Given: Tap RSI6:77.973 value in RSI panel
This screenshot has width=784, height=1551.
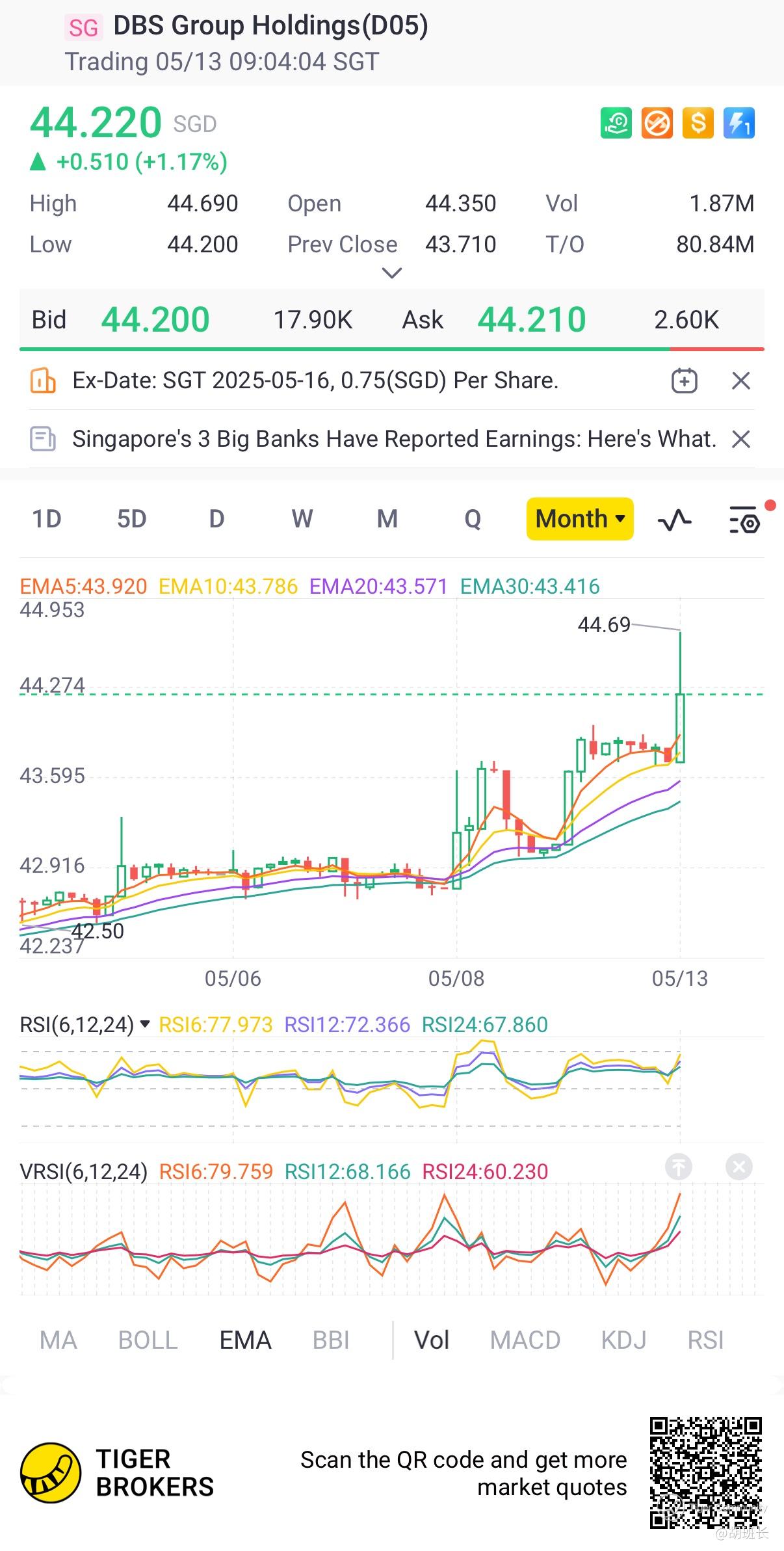Looking at the screenshot, I should tap(216, 1024).
